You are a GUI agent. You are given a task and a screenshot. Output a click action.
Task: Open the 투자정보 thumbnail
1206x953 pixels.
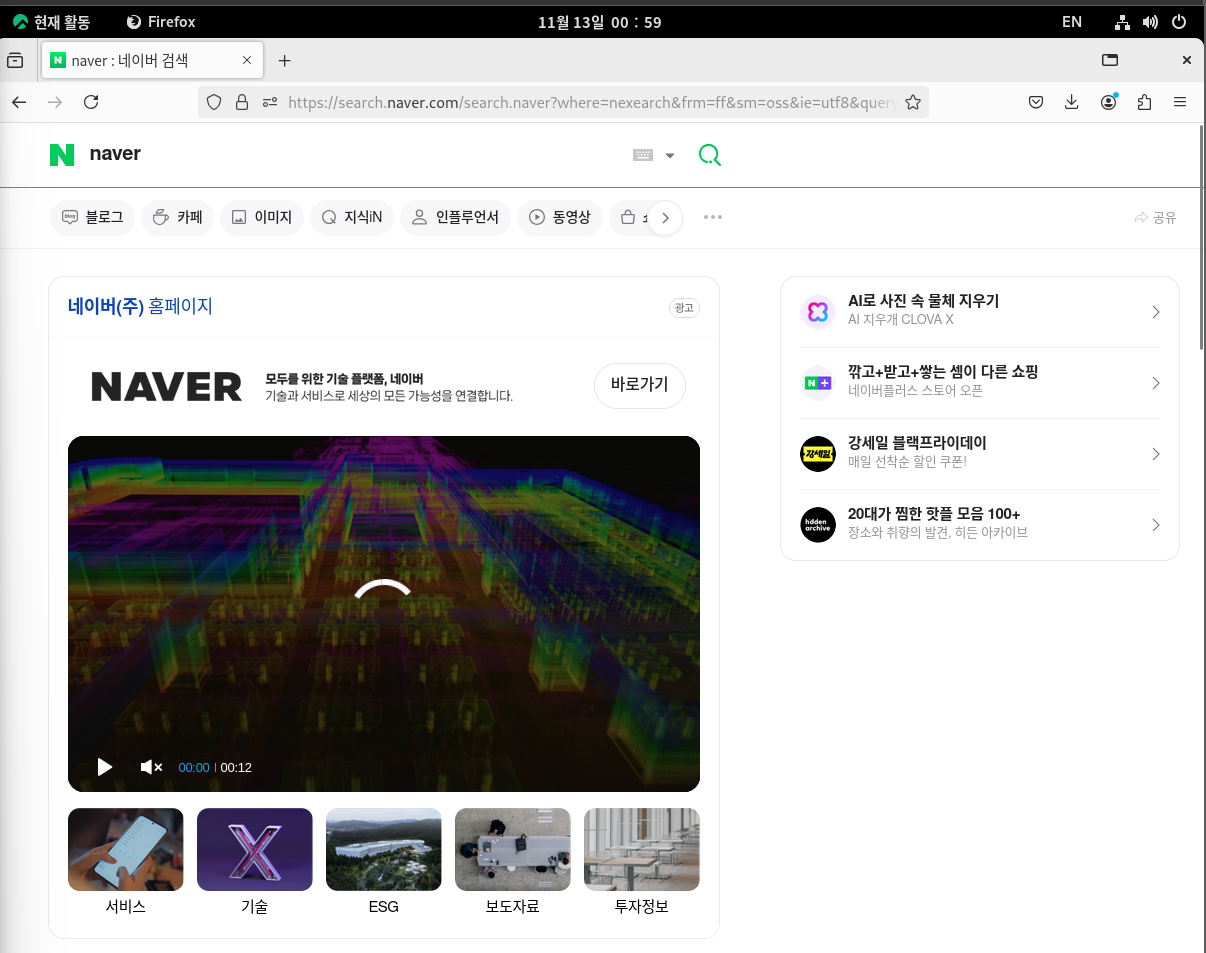pos(642,849)
